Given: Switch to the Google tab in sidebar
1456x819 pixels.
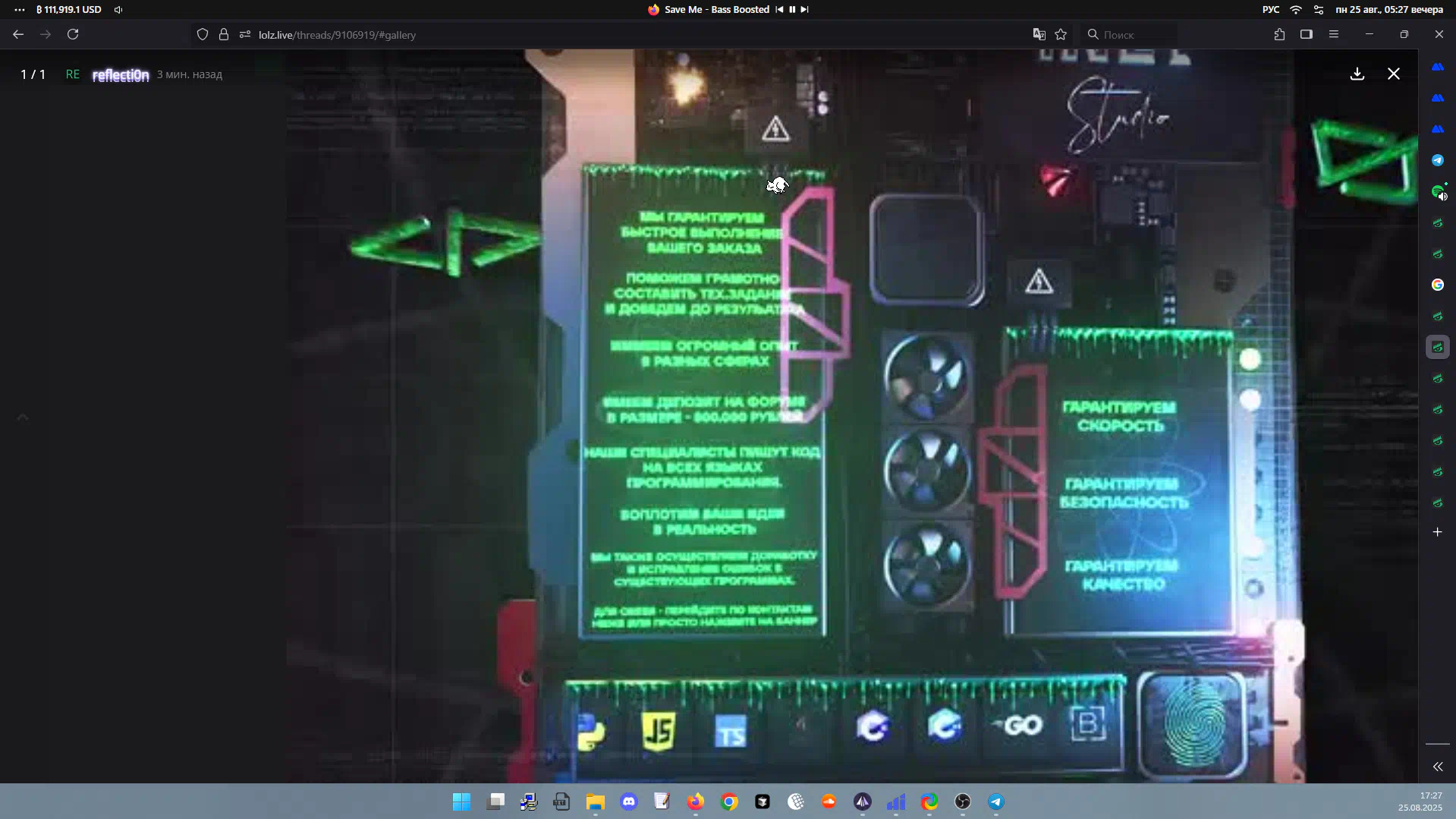Looking at the screenshot, I should tap(1438, 285).
